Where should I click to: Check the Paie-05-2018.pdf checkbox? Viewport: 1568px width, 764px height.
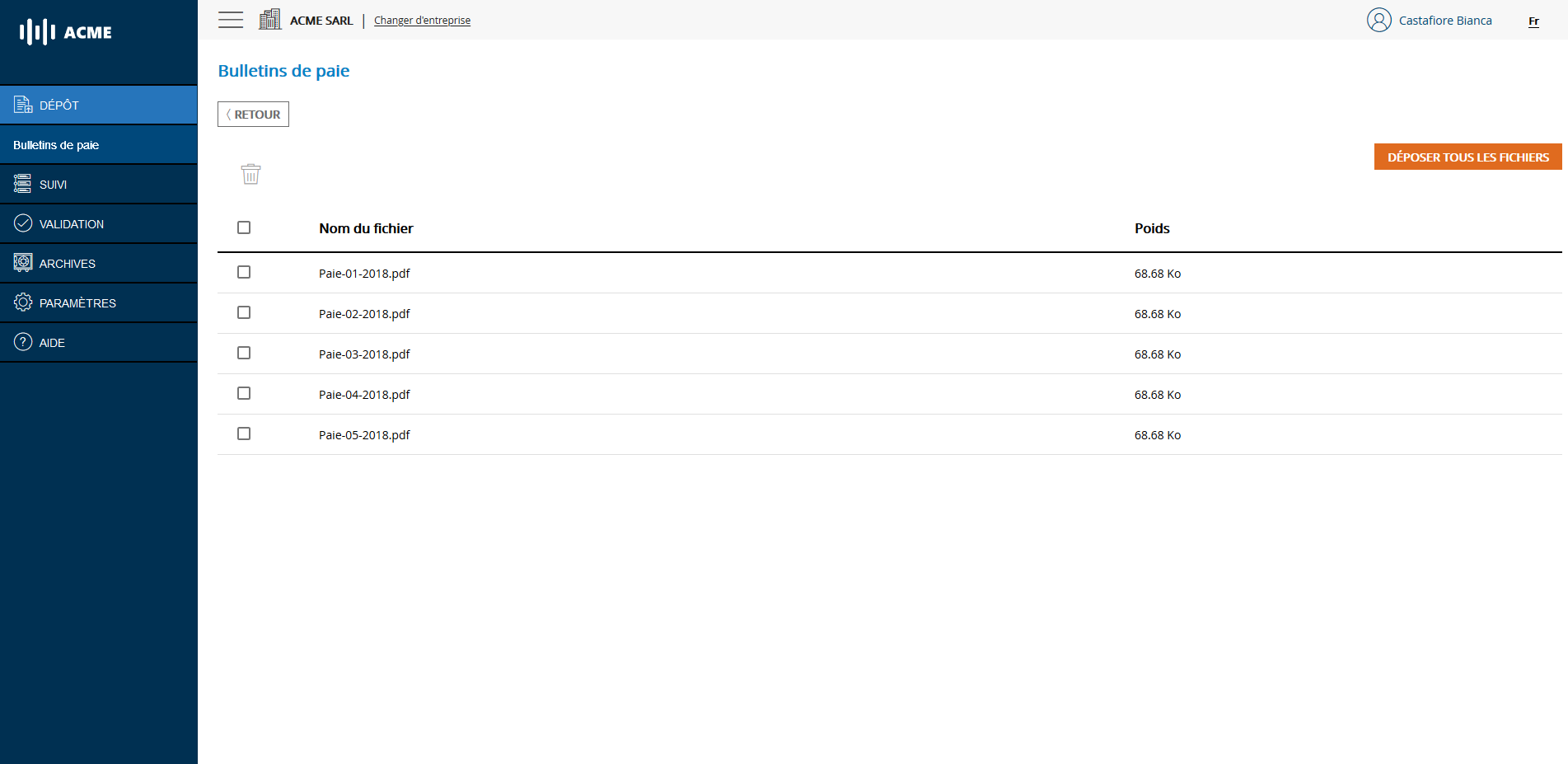click(243, 433)
